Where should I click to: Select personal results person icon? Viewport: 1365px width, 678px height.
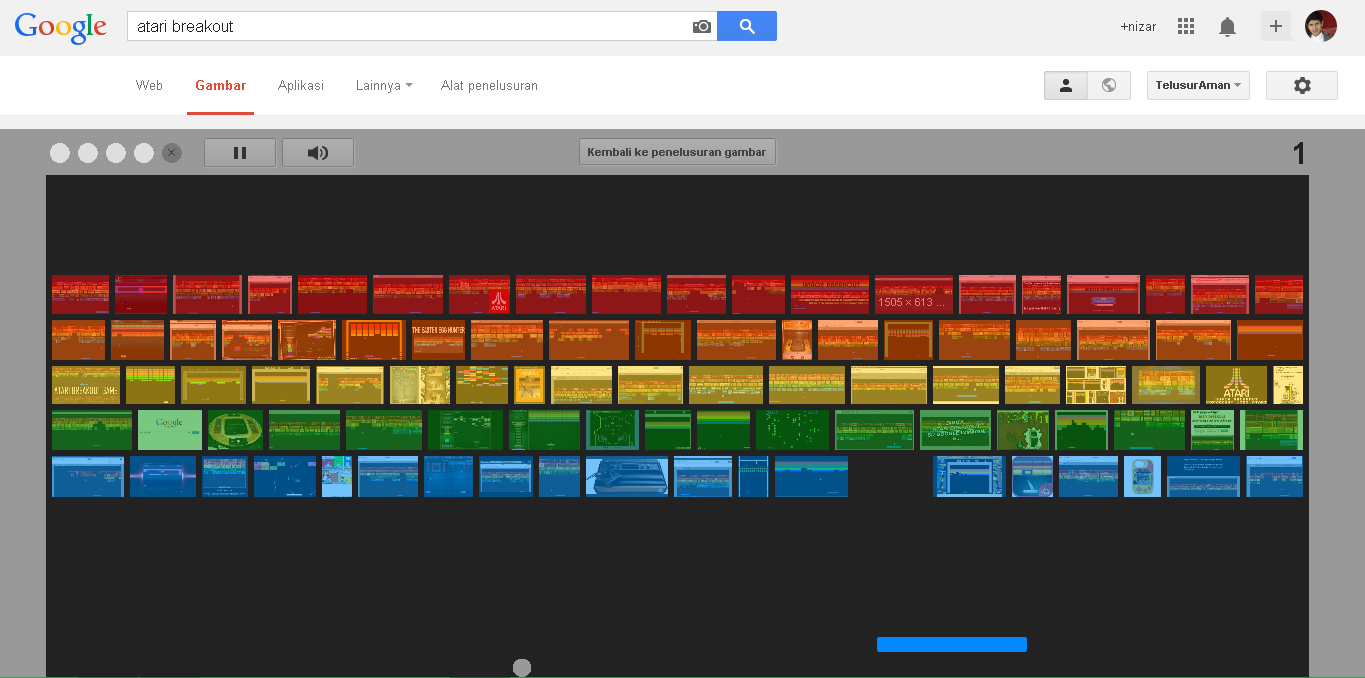click(1066, 86)
